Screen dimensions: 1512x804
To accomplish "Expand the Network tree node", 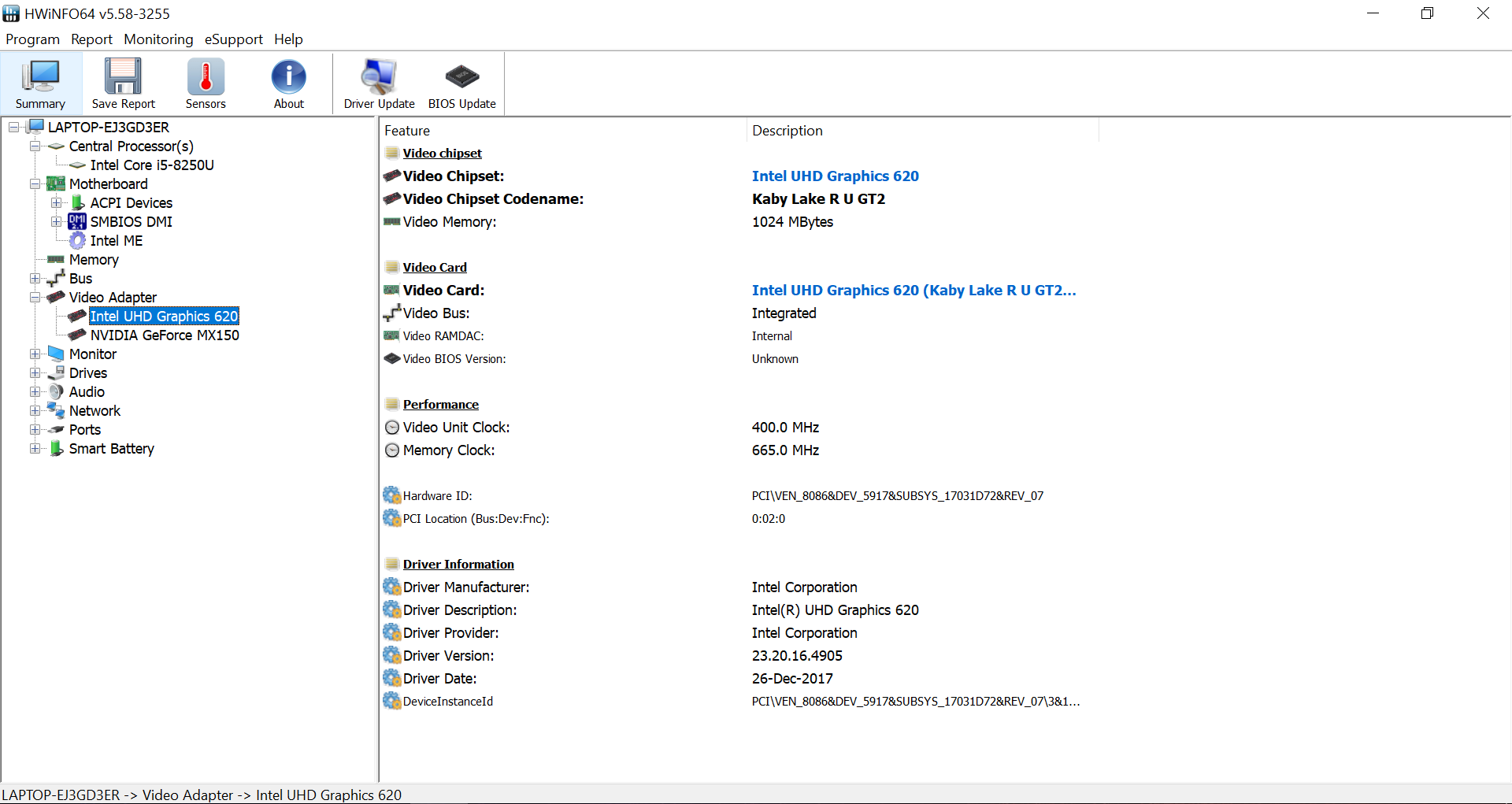I will click(x=35, y=411).
